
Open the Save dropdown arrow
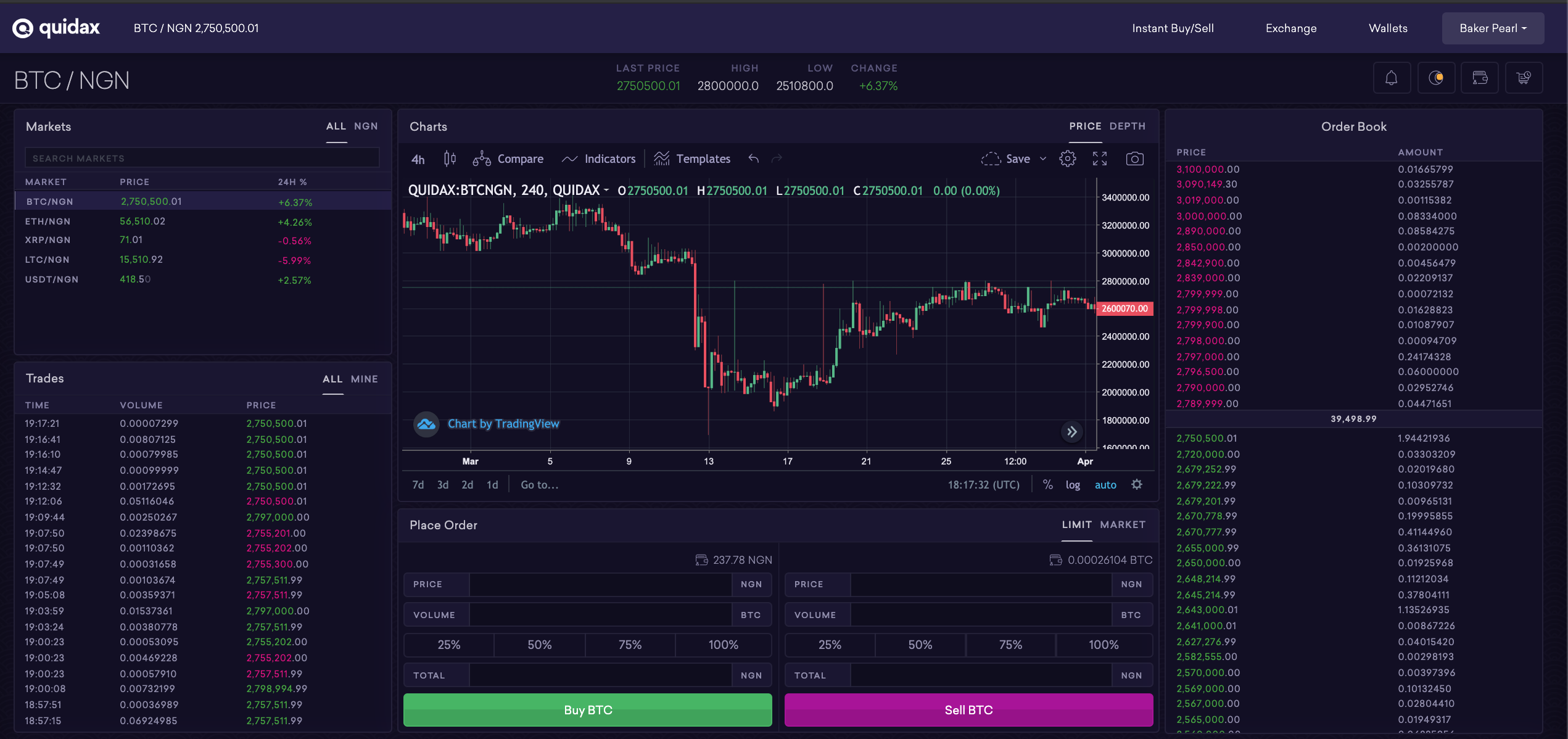(1043, 159)
